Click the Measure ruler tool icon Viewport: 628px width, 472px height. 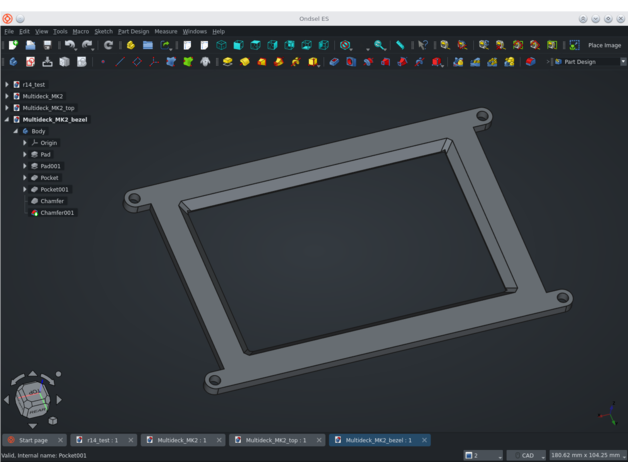click(400, 45)
